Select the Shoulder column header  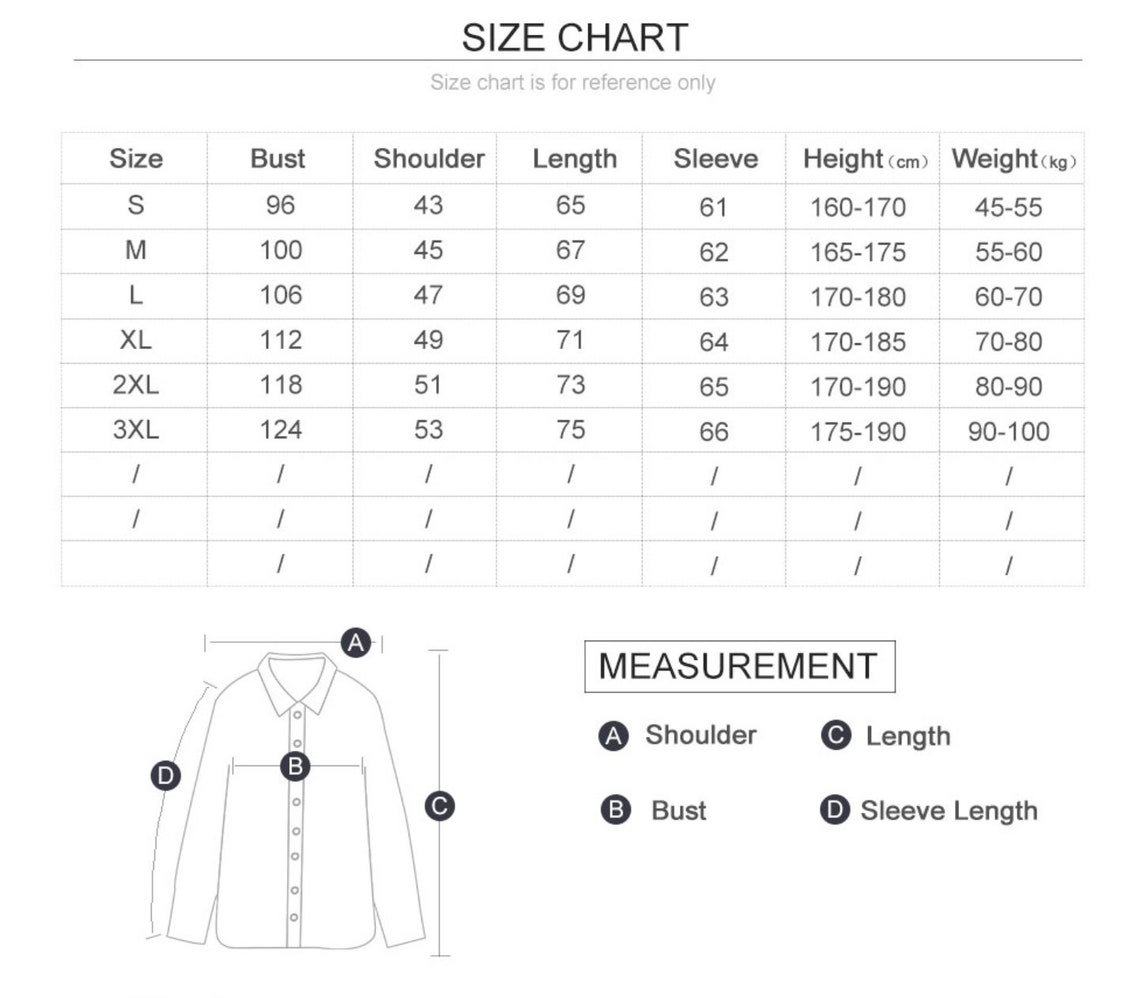pos(429,158)
